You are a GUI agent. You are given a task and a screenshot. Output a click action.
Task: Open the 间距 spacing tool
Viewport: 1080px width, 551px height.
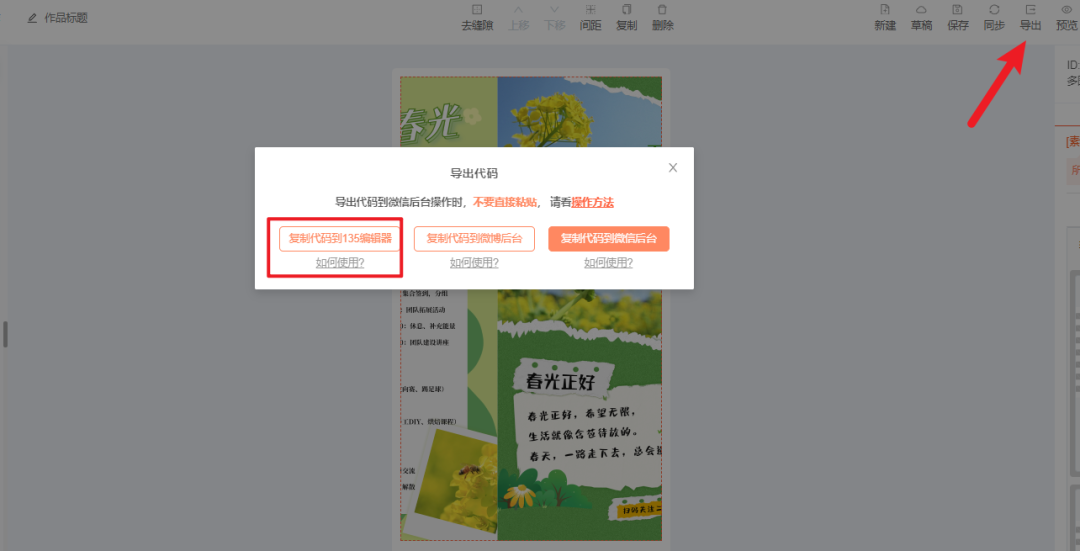point(590,18)
